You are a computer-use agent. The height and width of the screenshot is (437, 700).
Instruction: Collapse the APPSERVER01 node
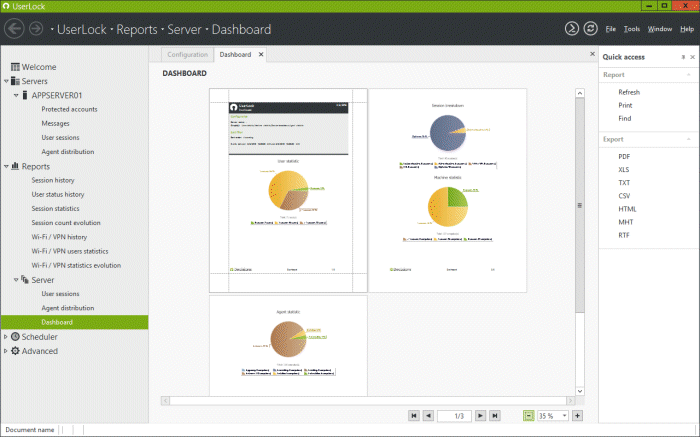(x=16, y=96)
